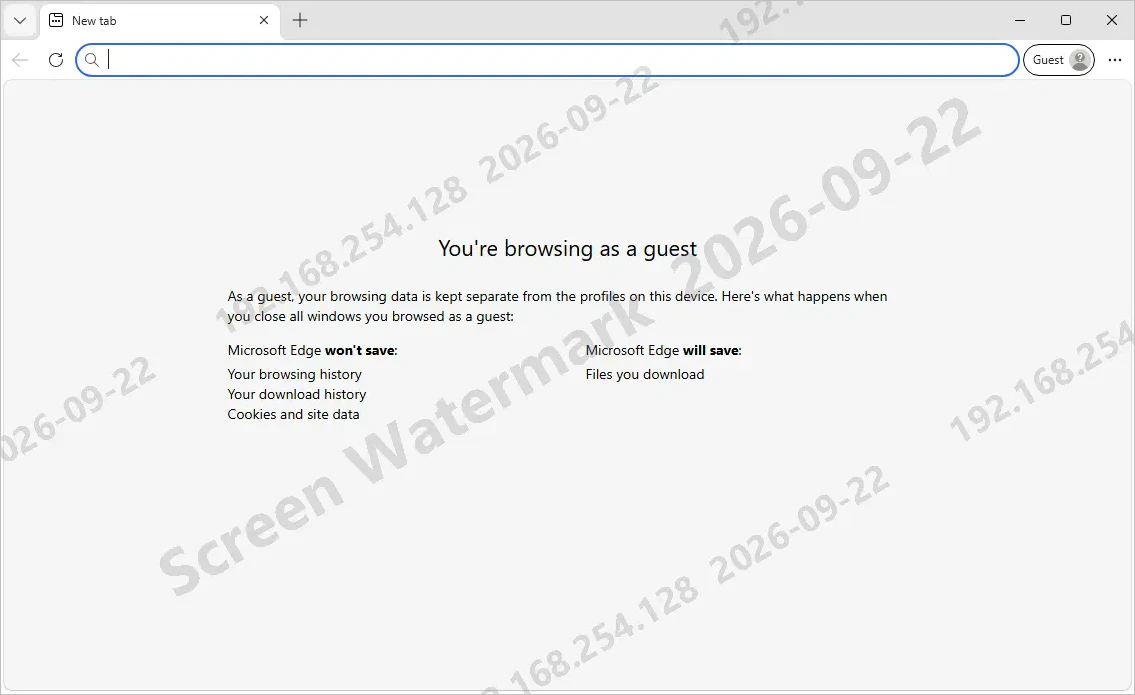Viewport: 1135px width, 695px height.
Task: Go back using the back arrow
Action: tap(20, 60)
